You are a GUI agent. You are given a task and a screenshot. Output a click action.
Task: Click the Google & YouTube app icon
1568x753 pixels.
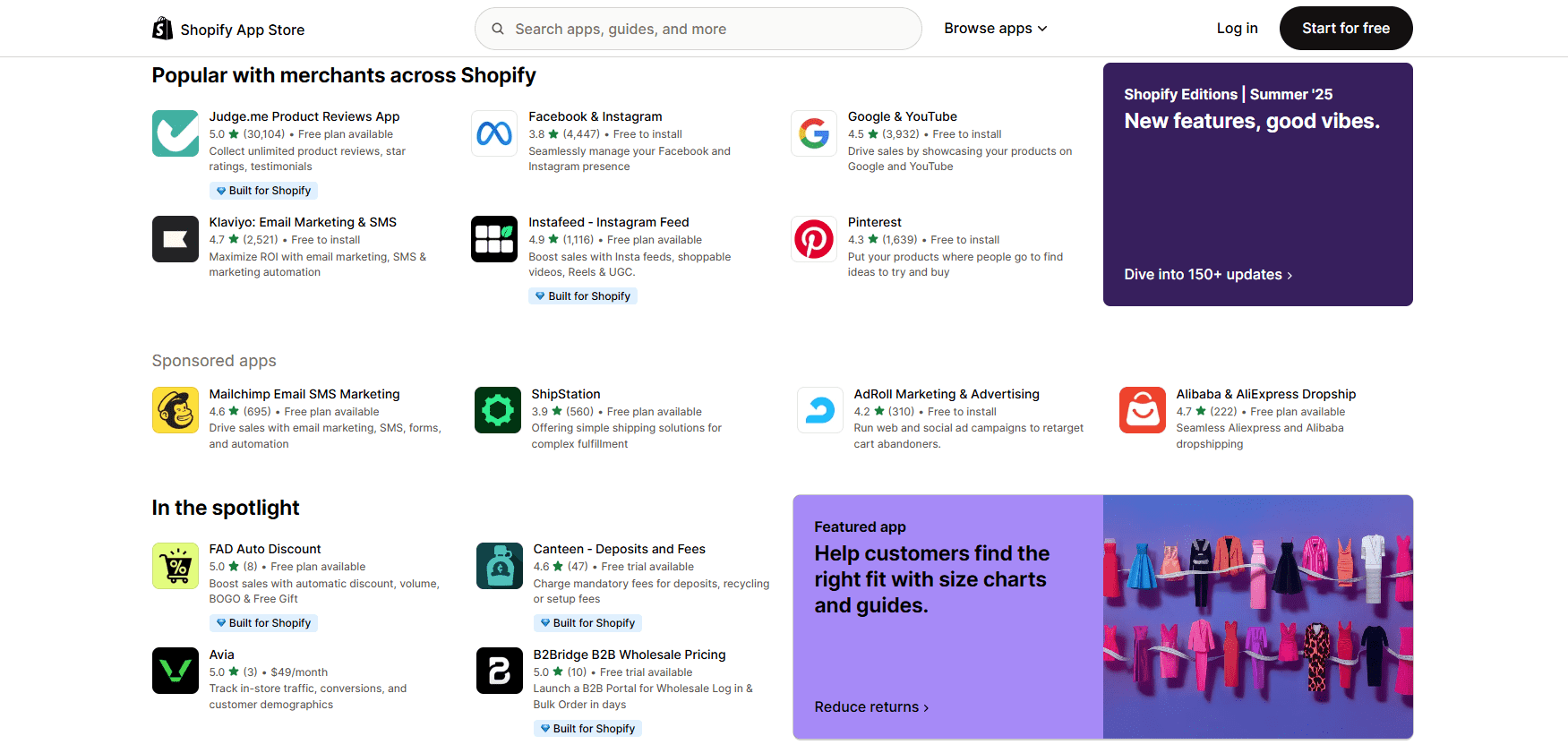pyautogui.click(x=813, y=133)
